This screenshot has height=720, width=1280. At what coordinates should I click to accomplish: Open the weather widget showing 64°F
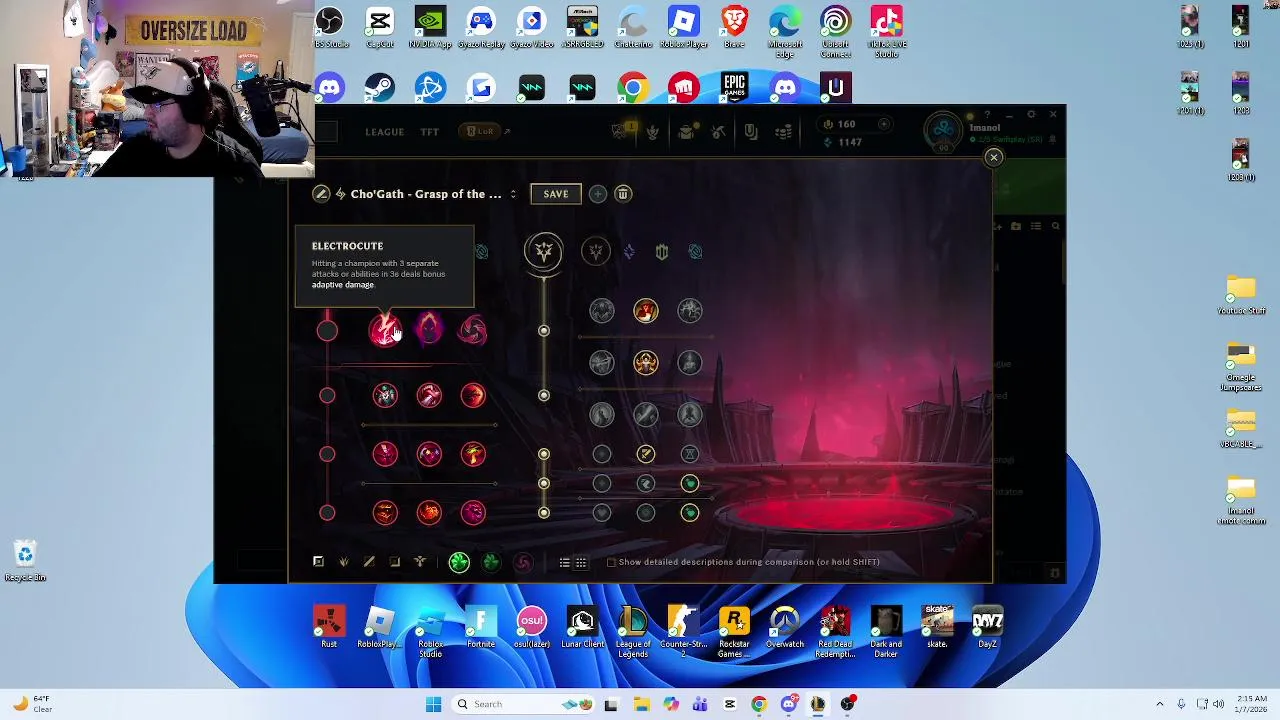point(30,704)
